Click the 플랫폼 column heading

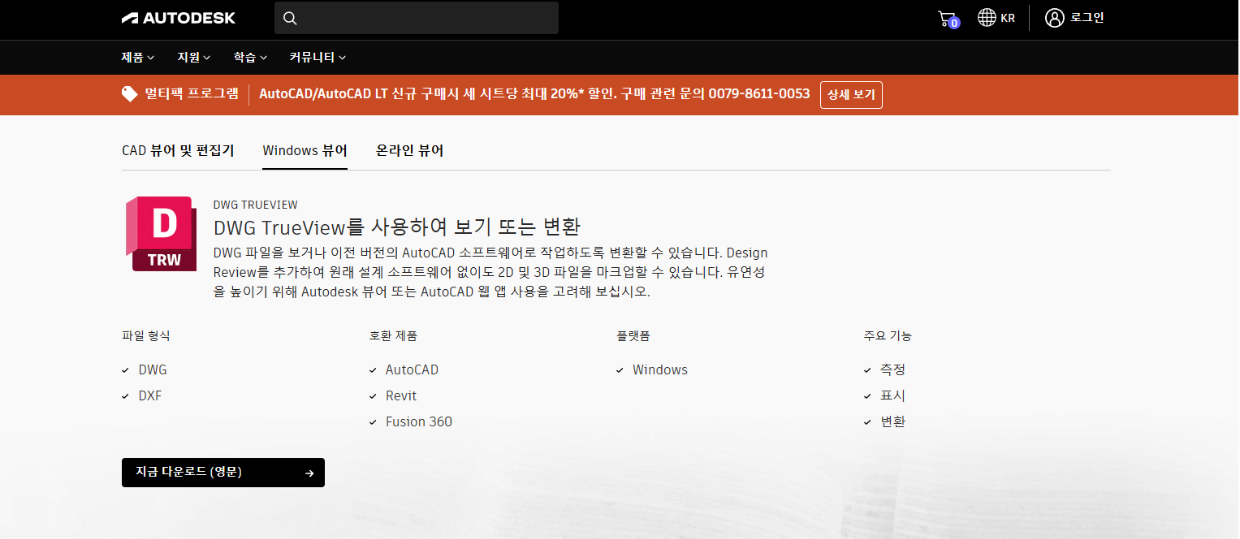pyautogui.click(x=634, y=336)
